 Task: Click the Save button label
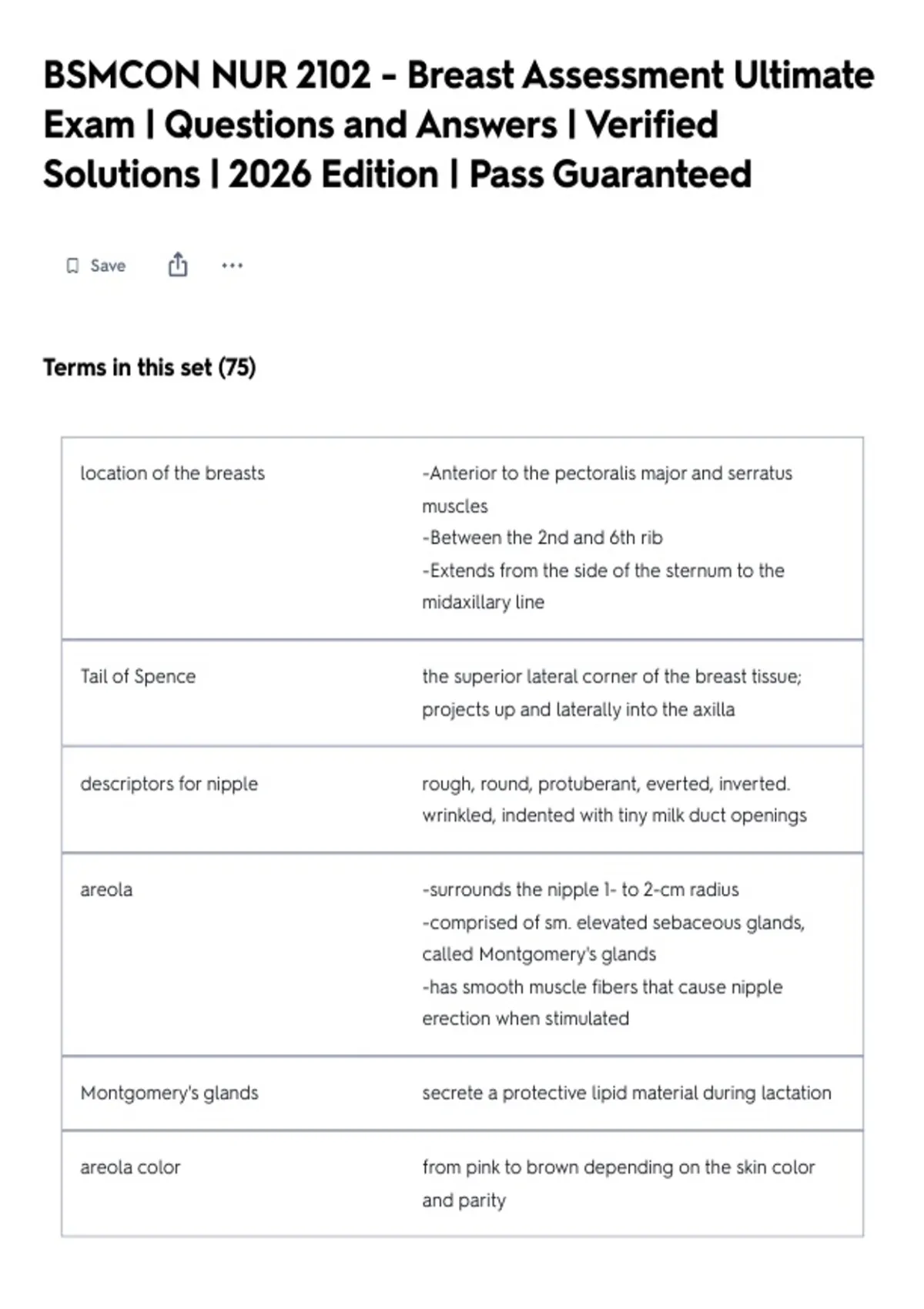pyautogui.click(x=108, y=266)
